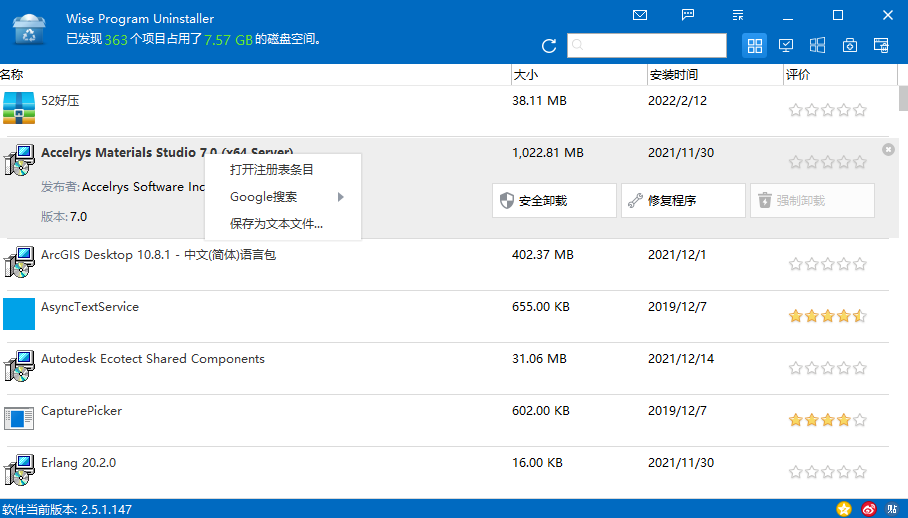This screenshot has height=518, width=908.
Task: Click the 修复程序 button
Action: click(683, 201)
